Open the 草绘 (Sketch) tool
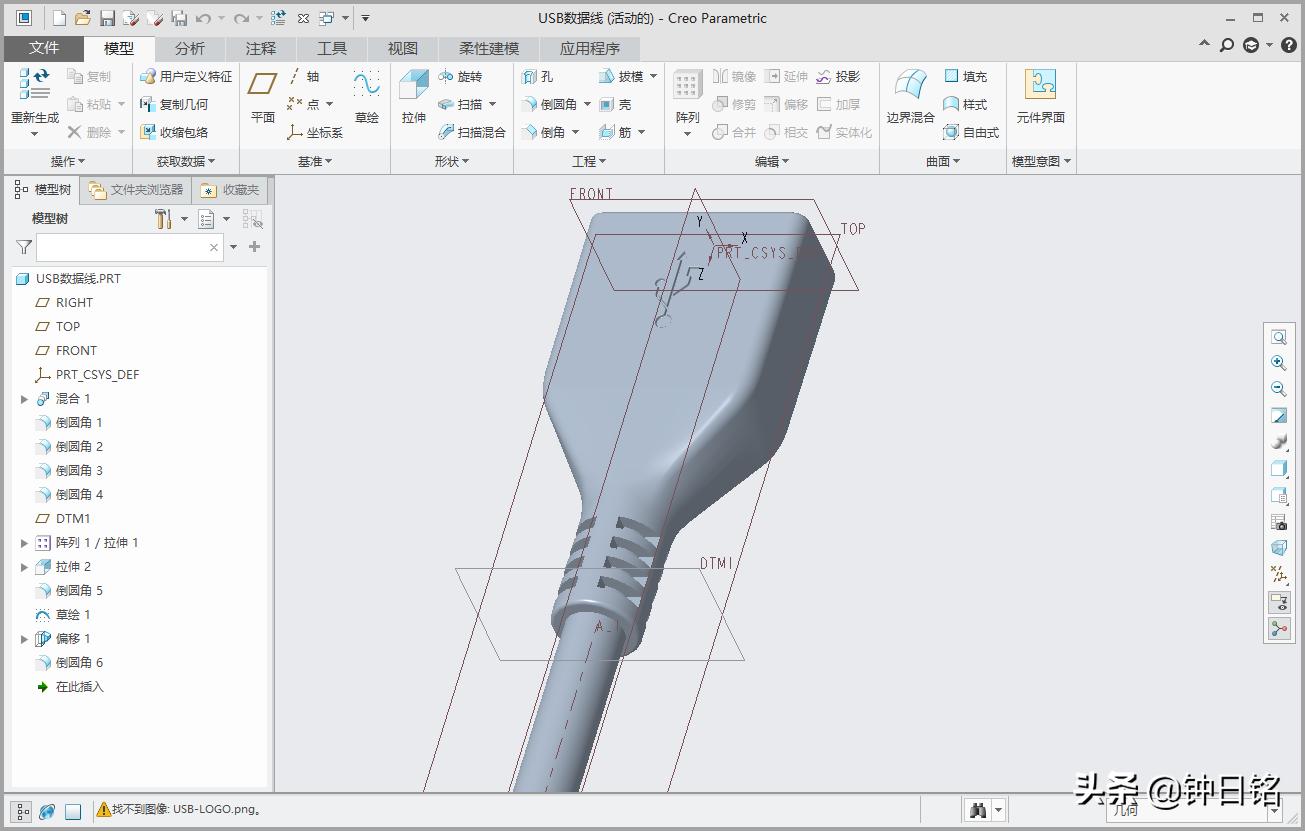 367,96
